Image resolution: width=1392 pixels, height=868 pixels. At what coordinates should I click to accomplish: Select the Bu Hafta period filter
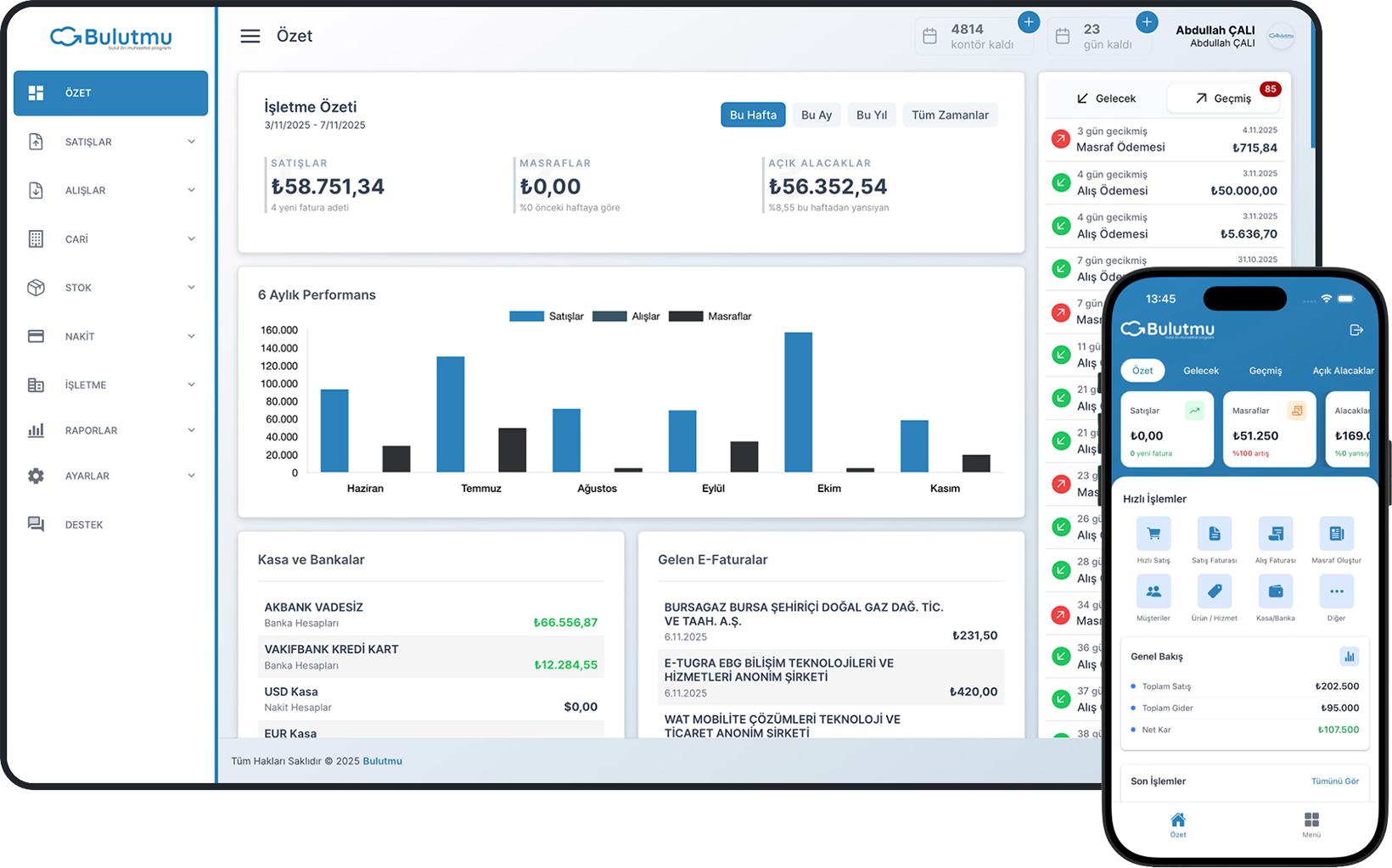coord(752,115)
